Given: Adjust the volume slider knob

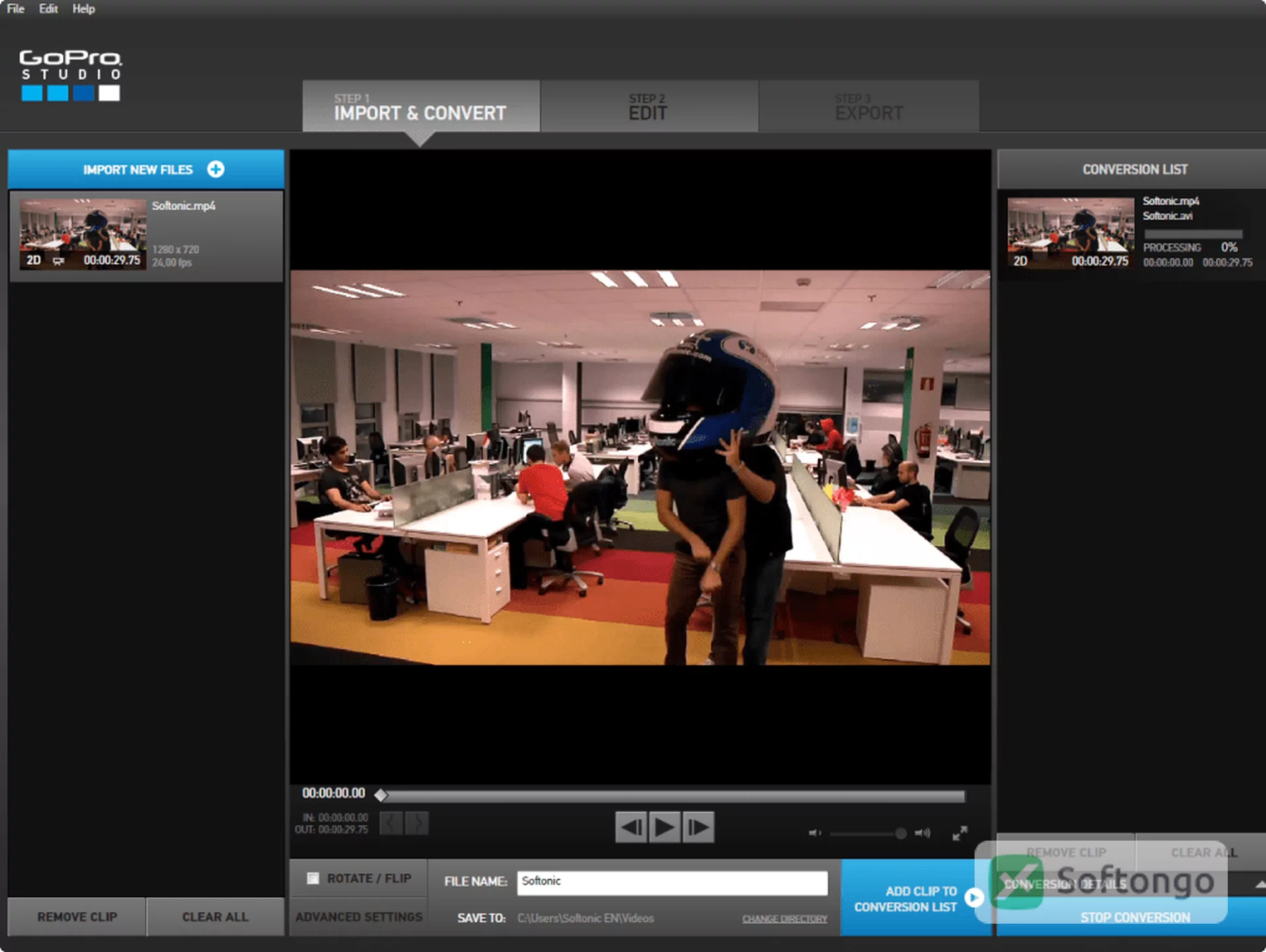Looking at the screenshot, I should tap(901, 833).
